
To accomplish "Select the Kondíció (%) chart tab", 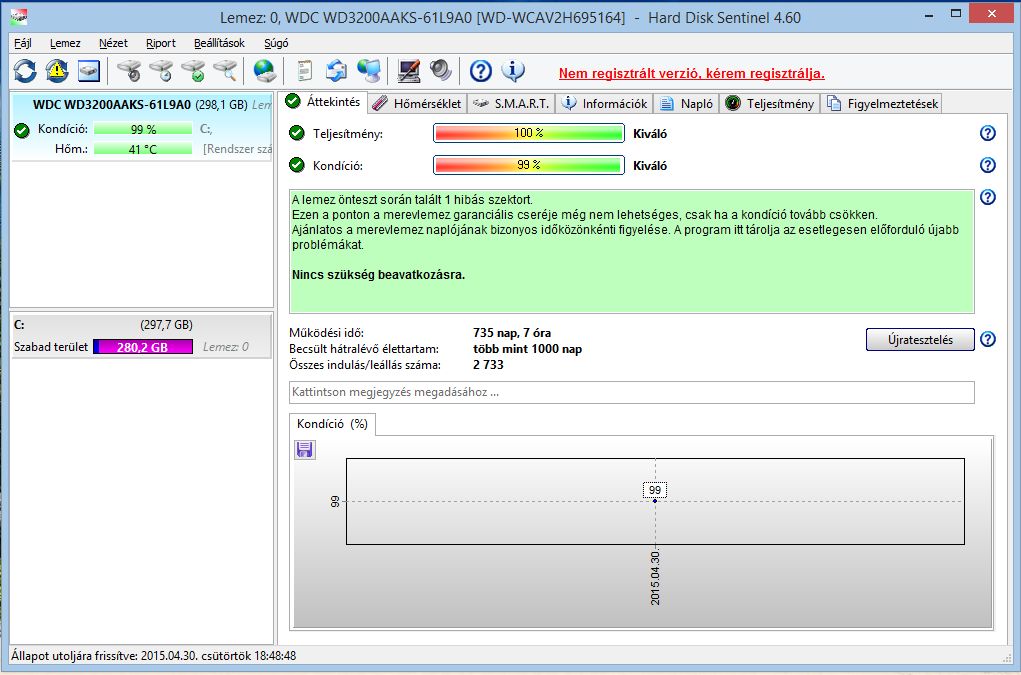I will tap(332, 424).
